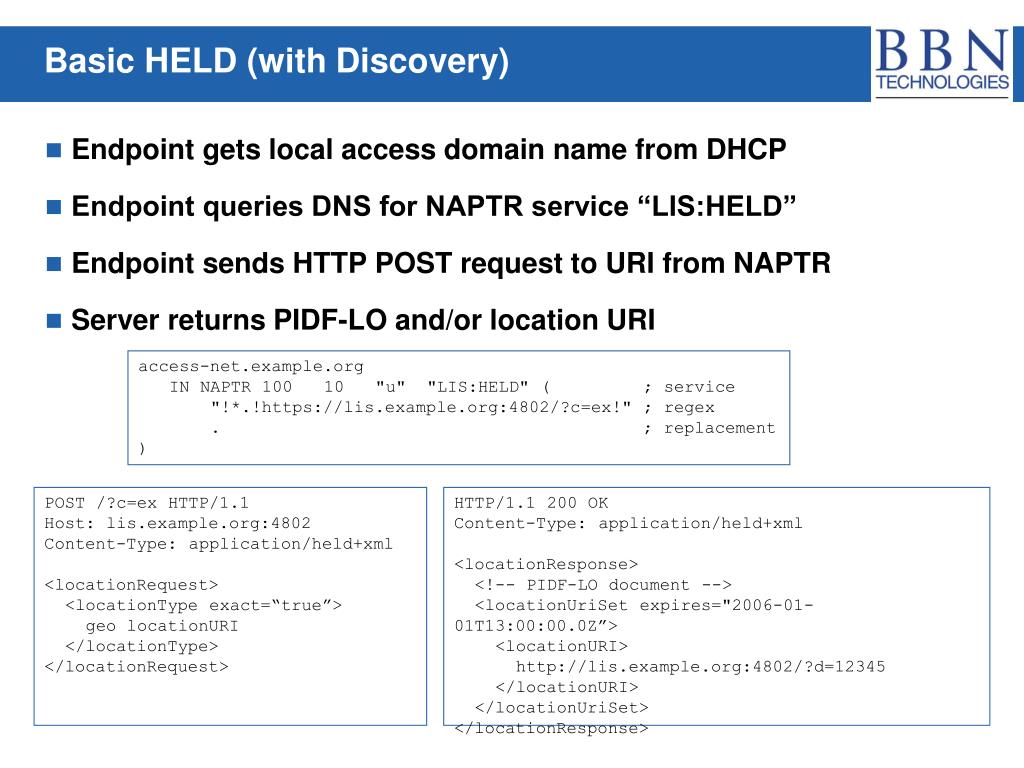Click the regex string with https://lis.example.org:4802/?c=ex
1024x768 pixels.
pyautogui.click(x=421, y=408)
